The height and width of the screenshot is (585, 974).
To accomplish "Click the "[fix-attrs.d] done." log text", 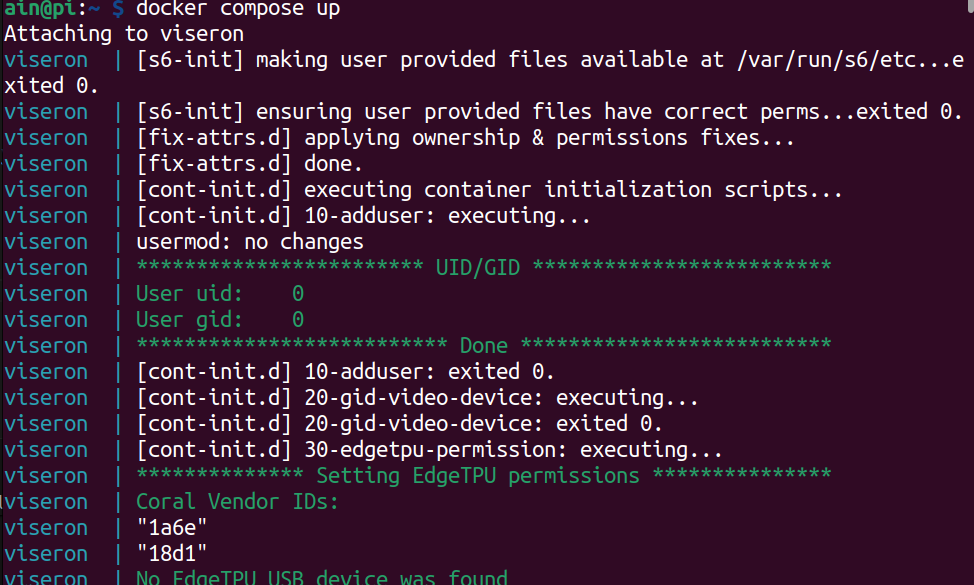I will 250,164.
